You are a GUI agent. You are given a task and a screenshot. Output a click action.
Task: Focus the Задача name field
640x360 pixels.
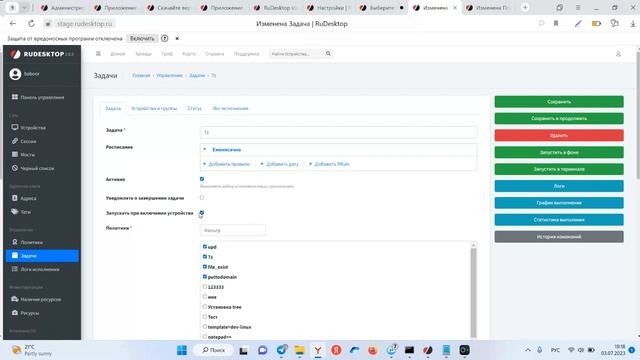(338, 132)
